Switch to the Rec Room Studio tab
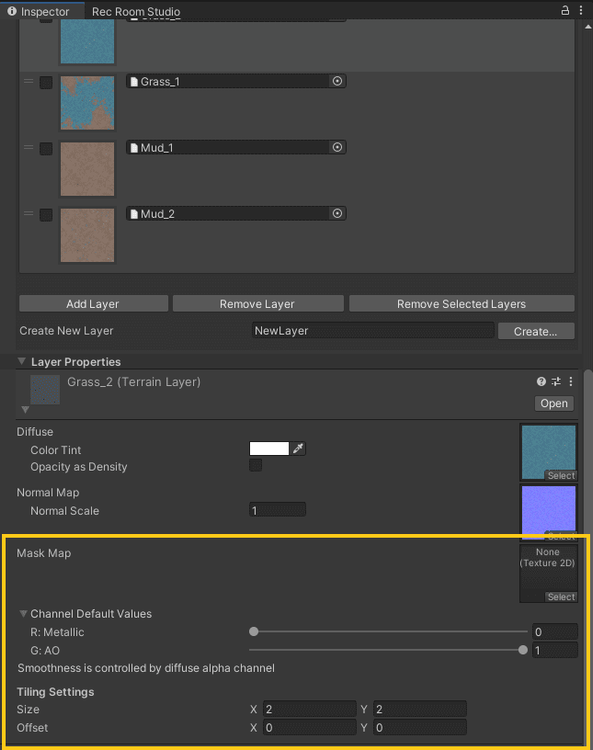593x750 pixels. click(136, 11)
